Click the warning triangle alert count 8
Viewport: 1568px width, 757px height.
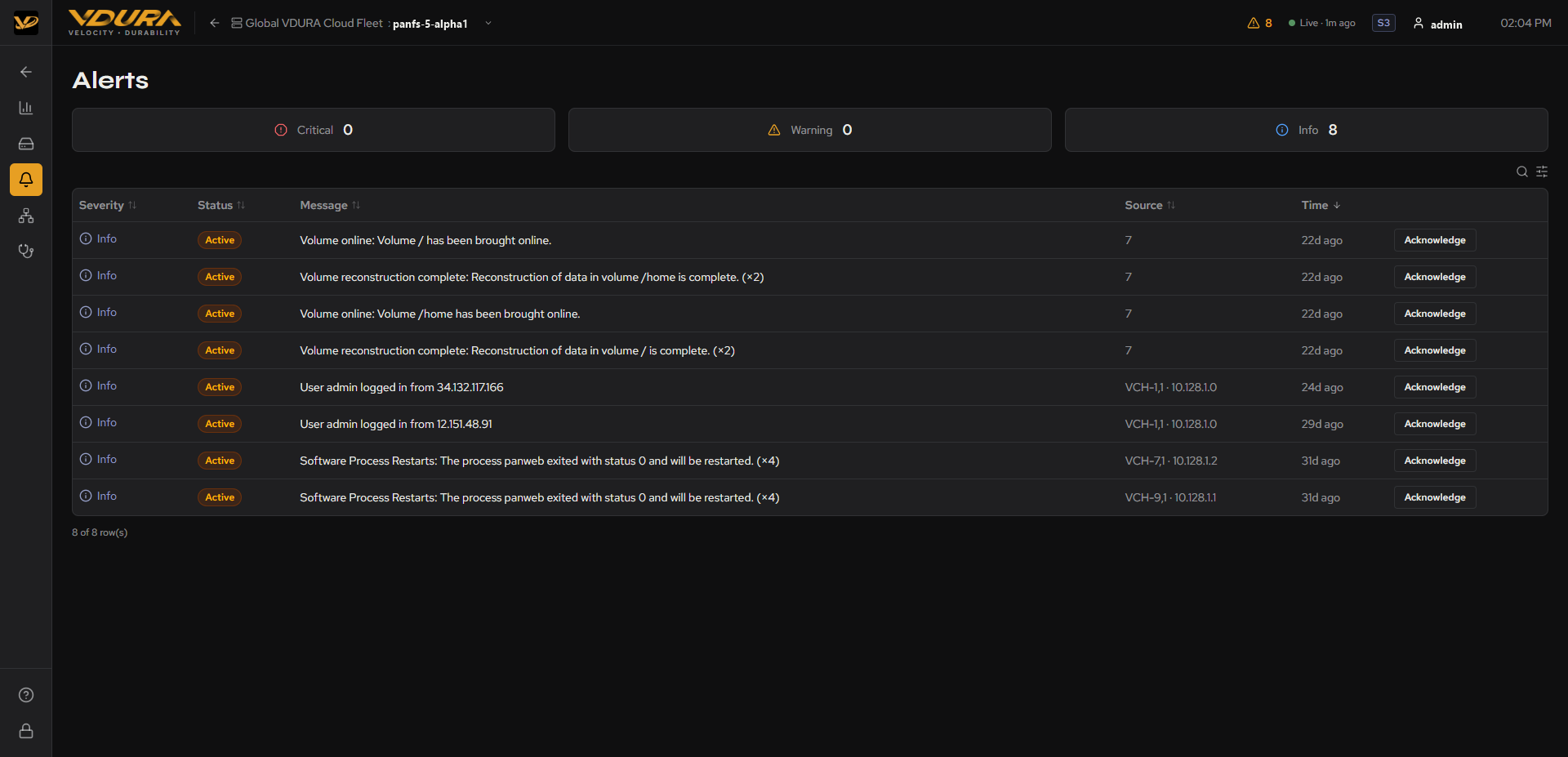click(x=1259, y=23)
